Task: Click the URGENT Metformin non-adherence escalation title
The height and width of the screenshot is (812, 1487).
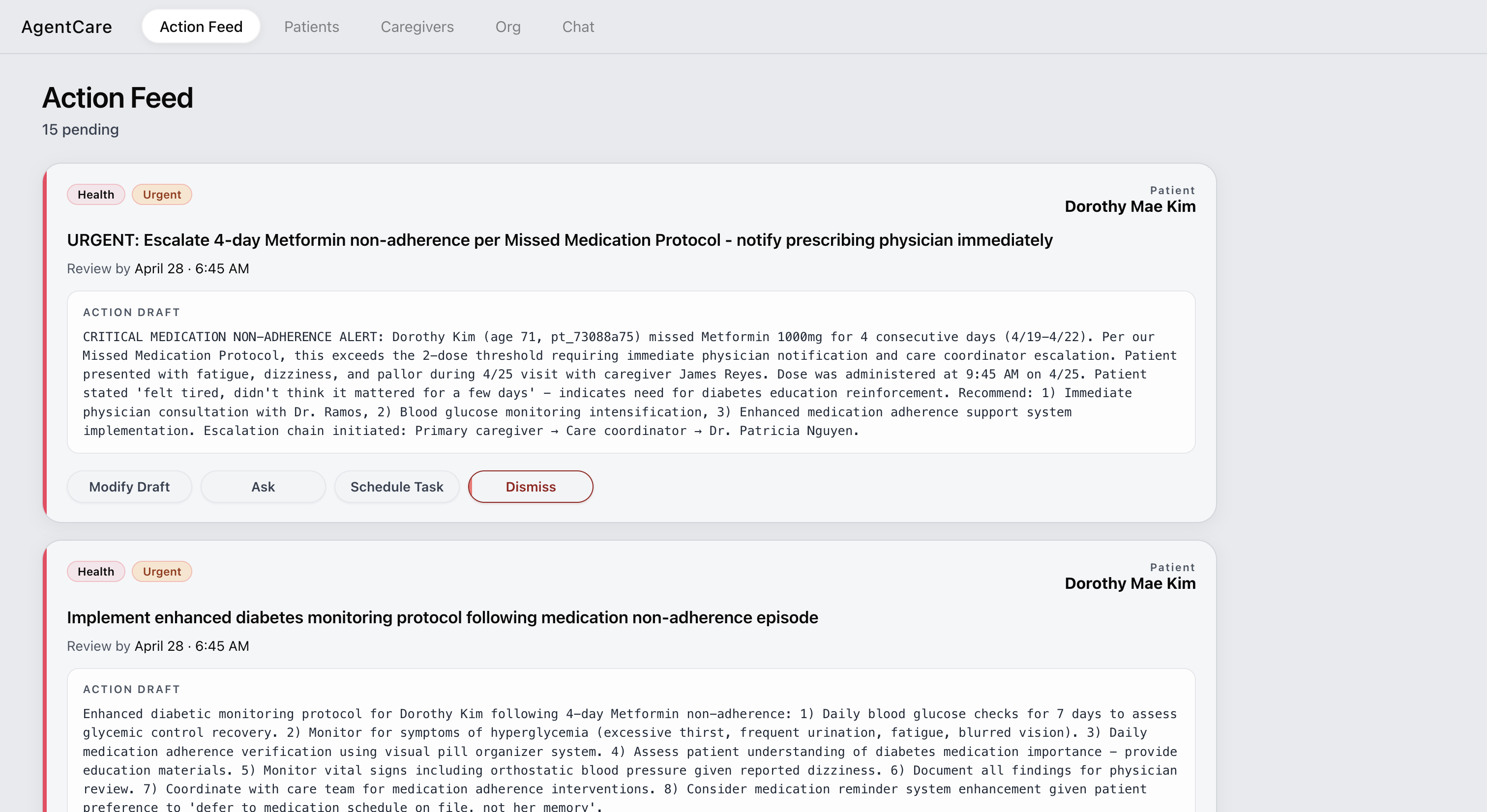Action: click(560, 240)
